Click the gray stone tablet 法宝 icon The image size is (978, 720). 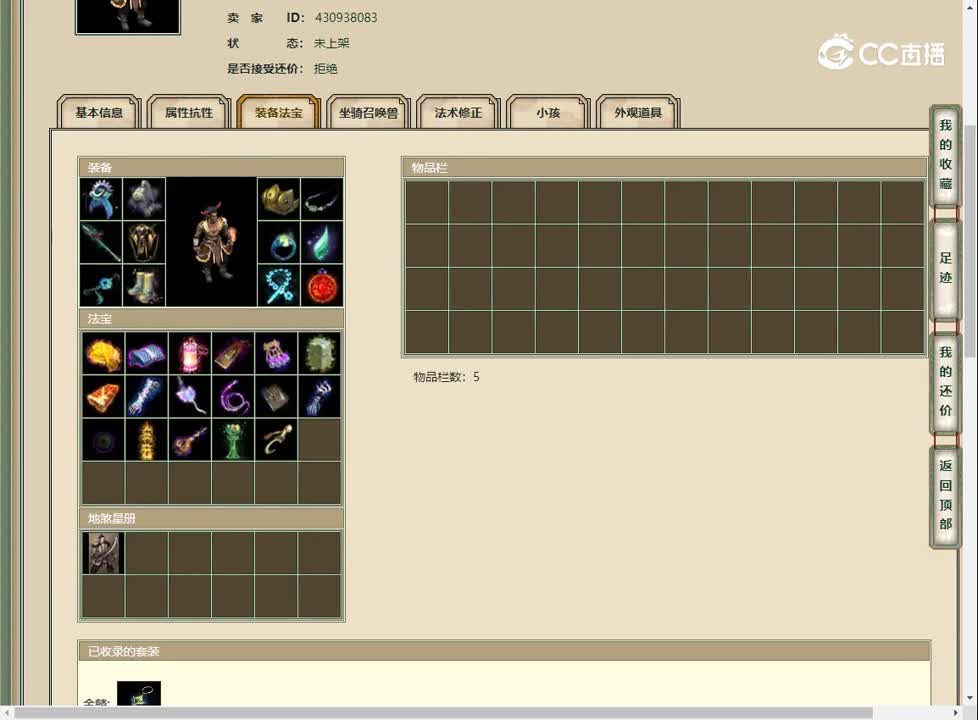(276, 396)
